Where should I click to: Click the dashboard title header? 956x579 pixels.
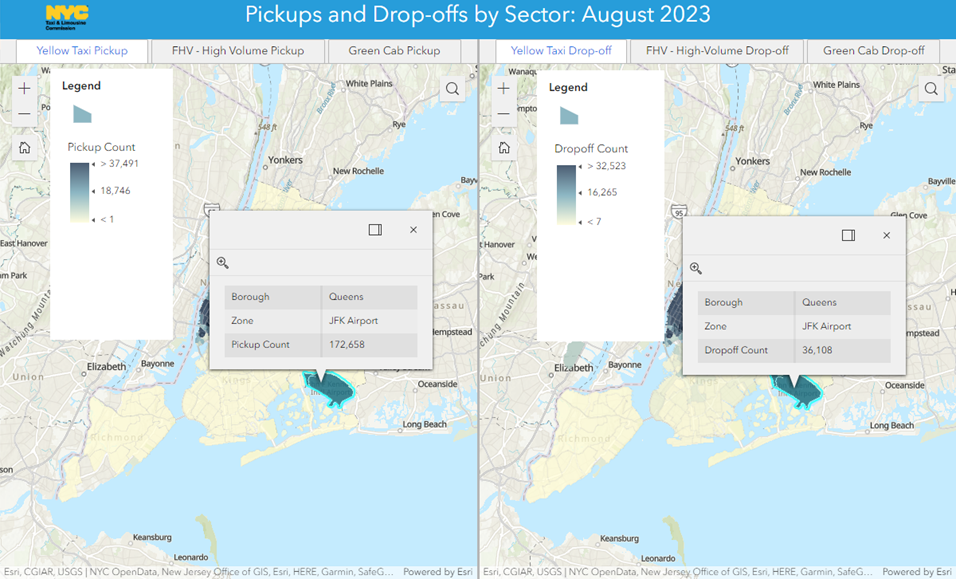(477, 15)
